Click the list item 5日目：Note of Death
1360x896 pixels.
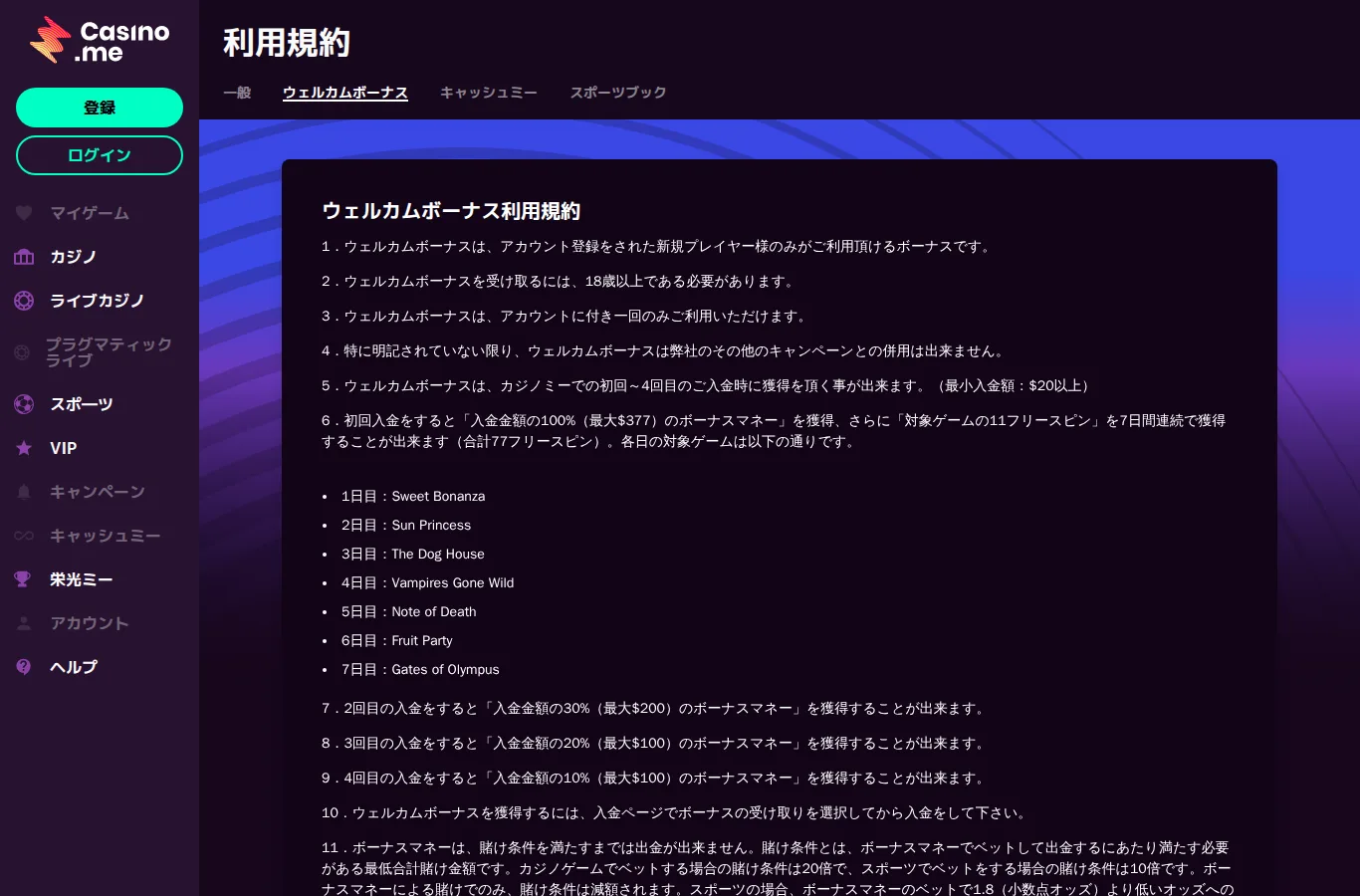coord(409,611)
